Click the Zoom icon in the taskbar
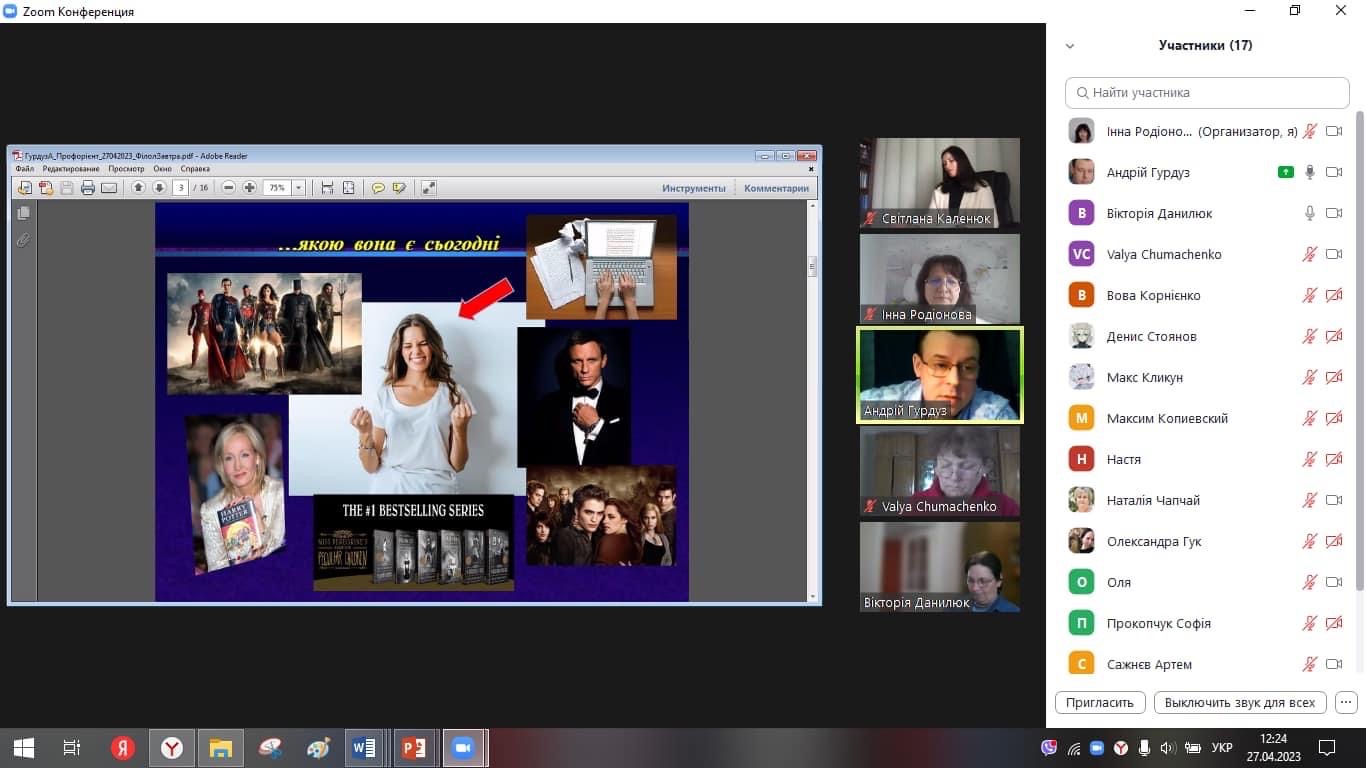1366x768 pixels. [462, 748]
